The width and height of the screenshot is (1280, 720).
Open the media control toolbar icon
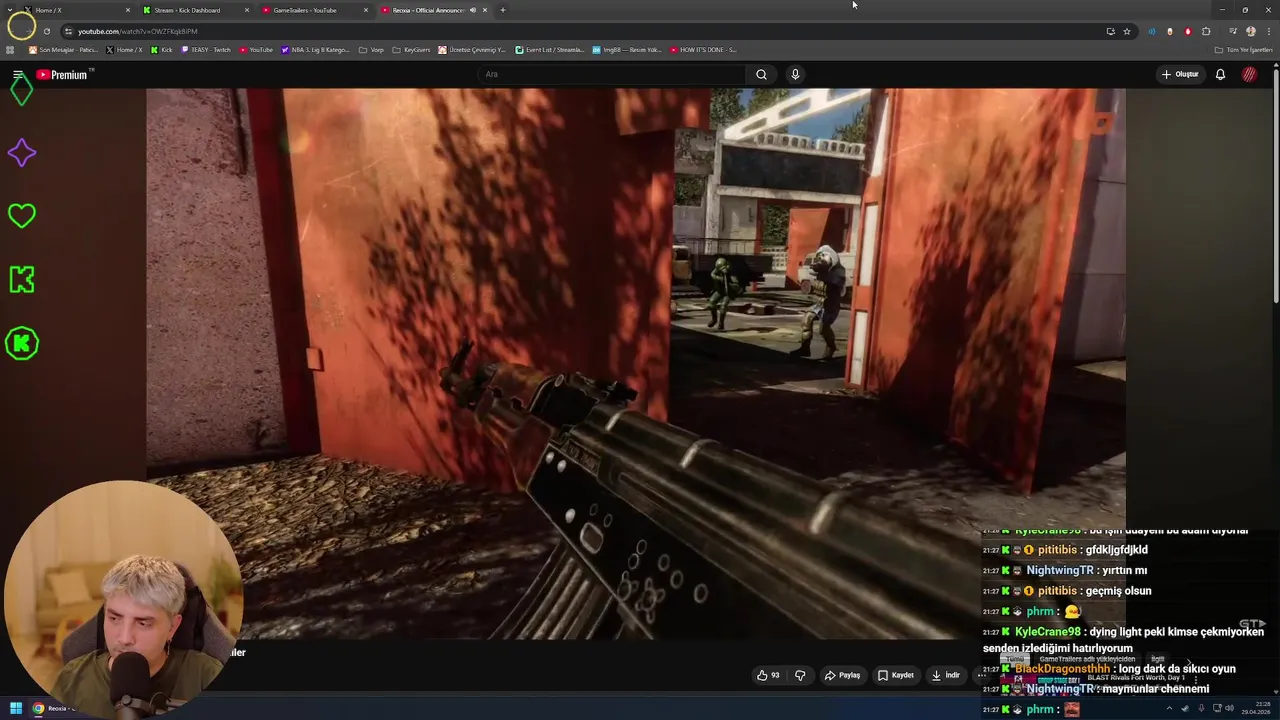click(1233, 31)
